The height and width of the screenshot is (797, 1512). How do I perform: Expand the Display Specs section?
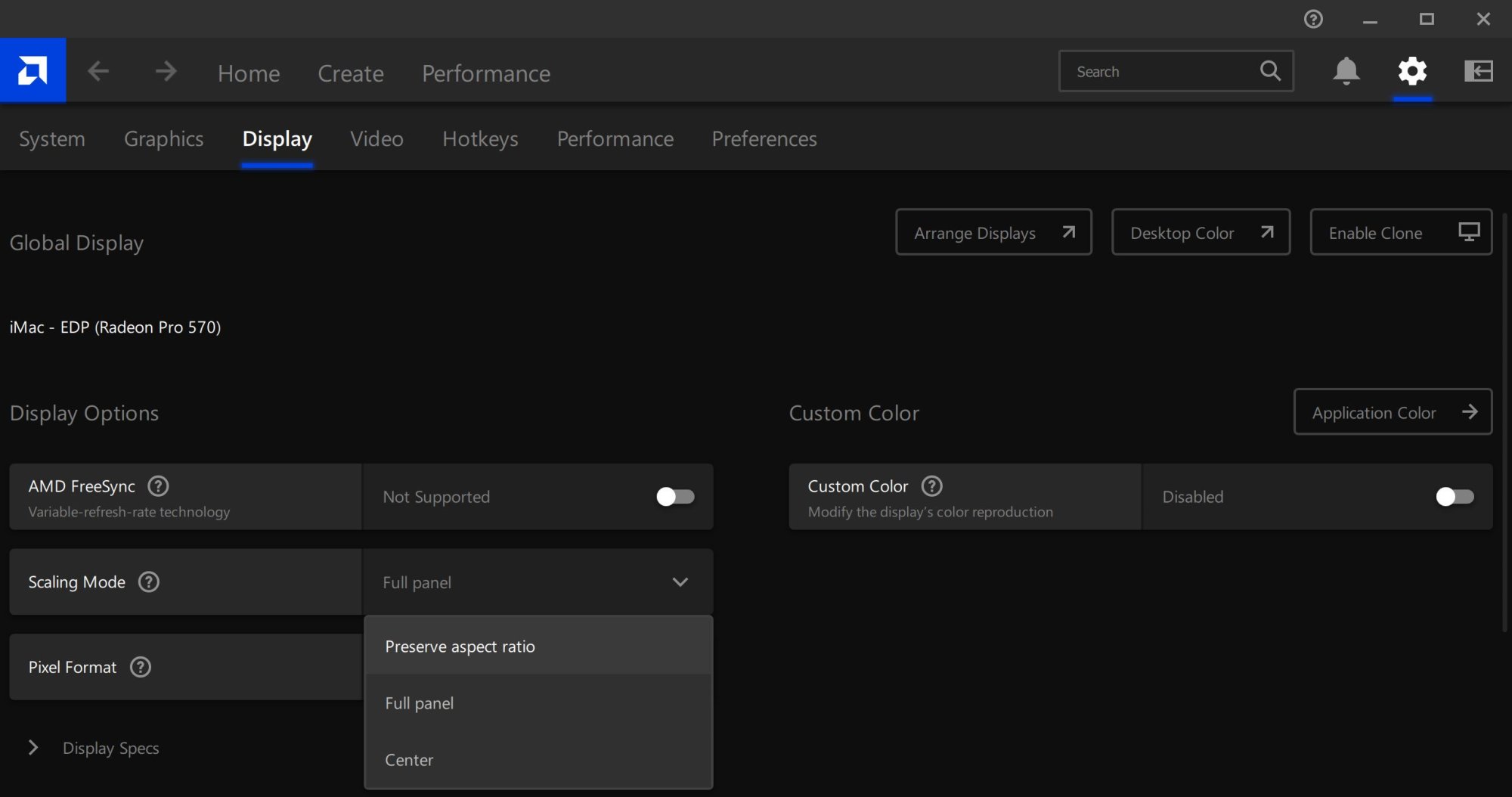pos(33,748)
